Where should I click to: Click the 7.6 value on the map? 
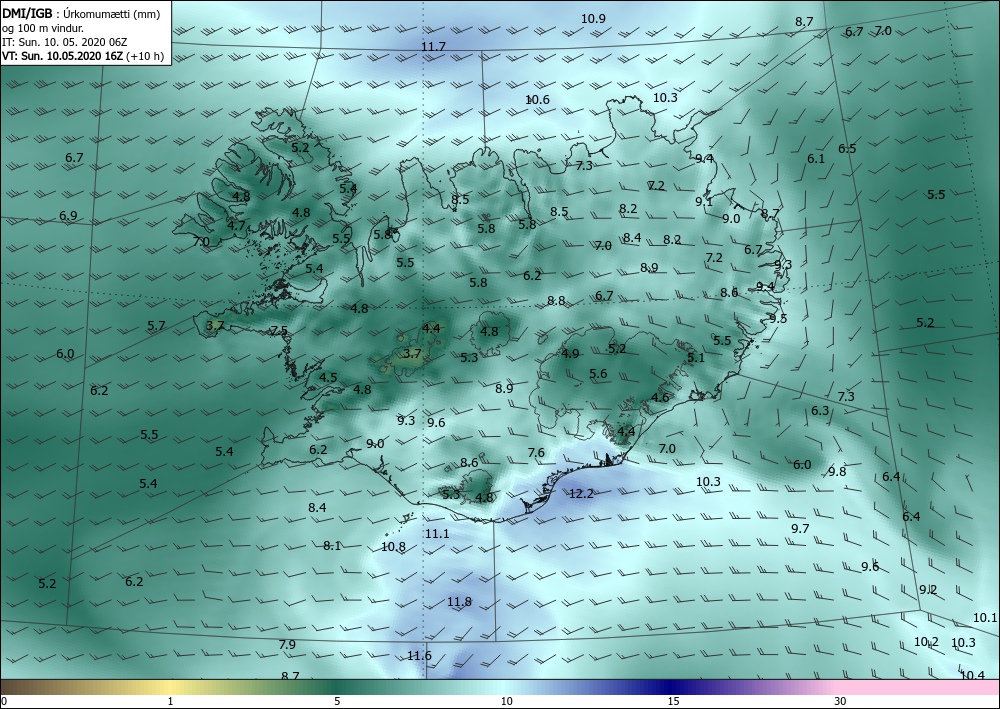(x=536, y=453)
